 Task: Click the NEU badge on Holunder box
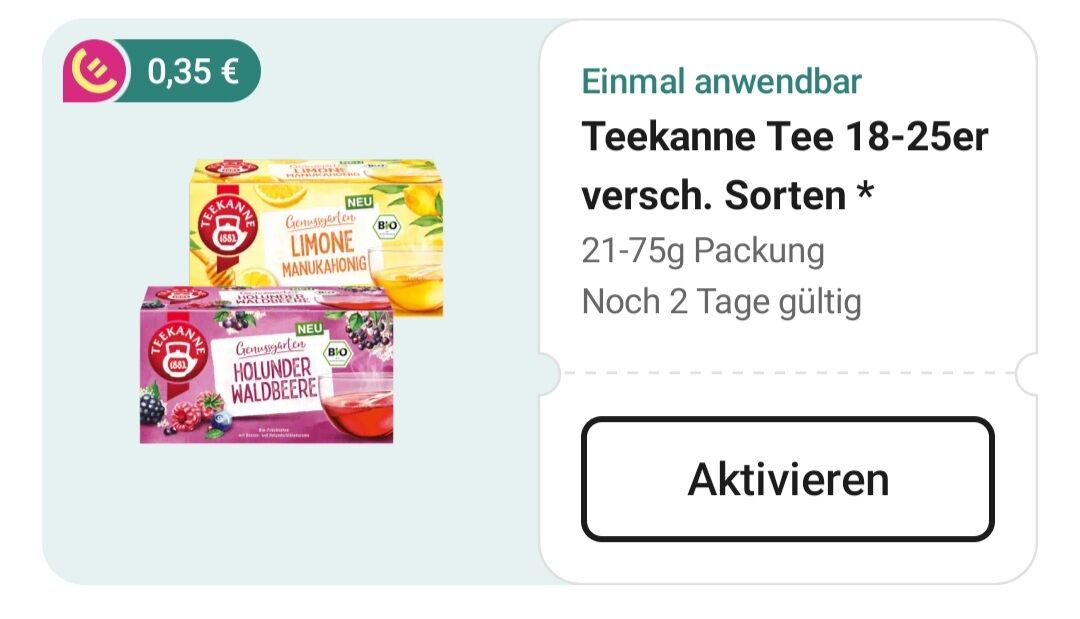point(310,329)
